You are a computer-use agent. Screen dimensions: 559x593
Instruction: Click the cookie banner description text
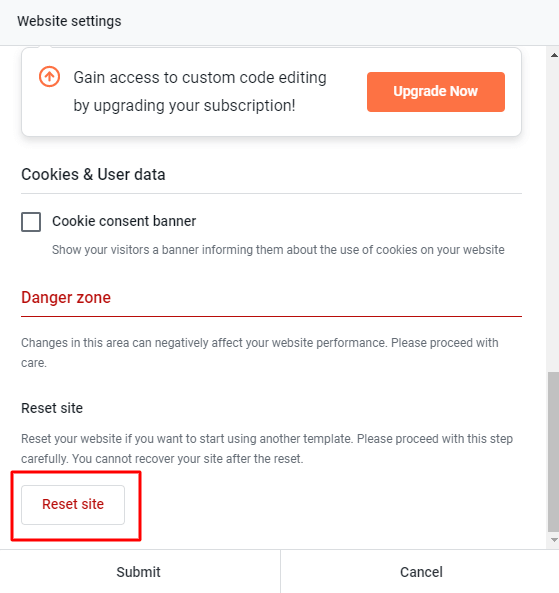(x=278, y=250)
